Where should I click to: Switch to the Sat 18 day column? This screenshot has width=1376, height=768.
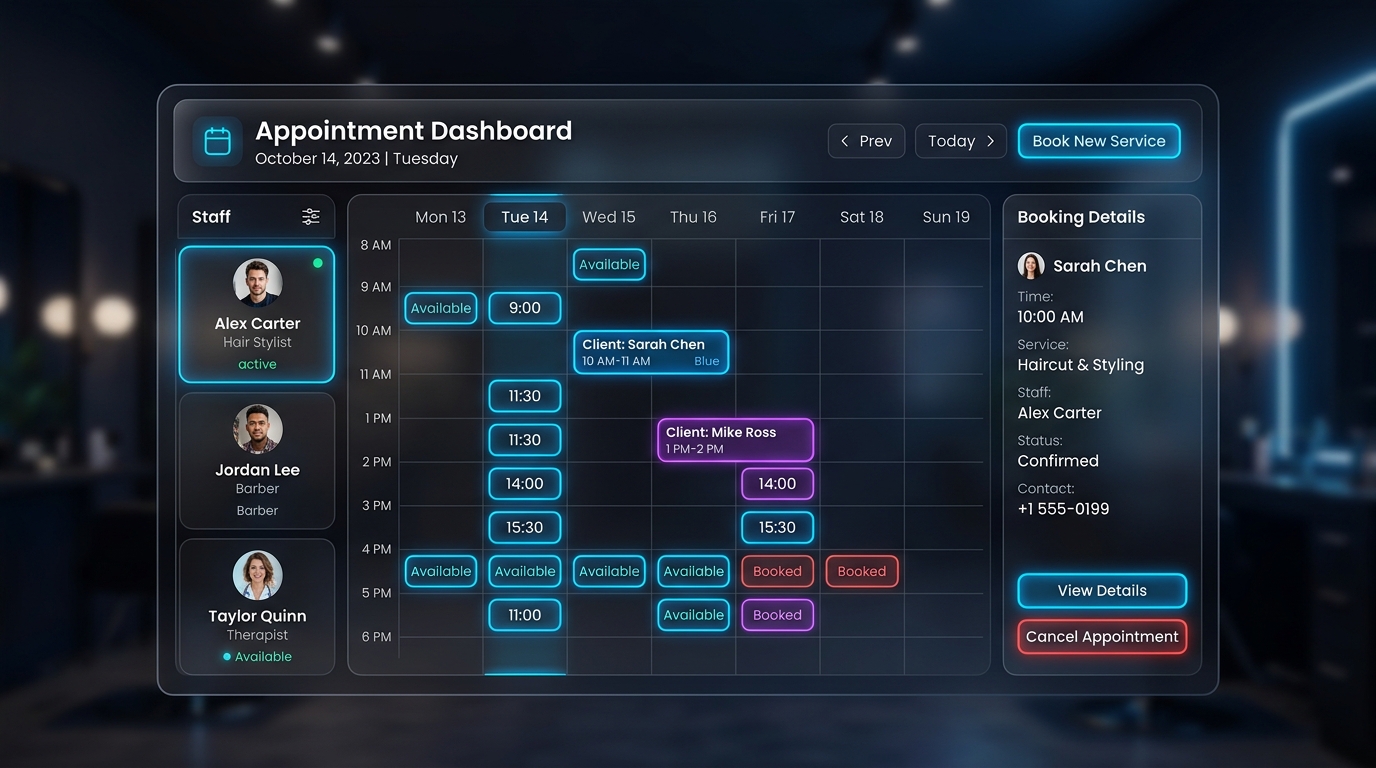pyautogui.click(x=862, y=217)
